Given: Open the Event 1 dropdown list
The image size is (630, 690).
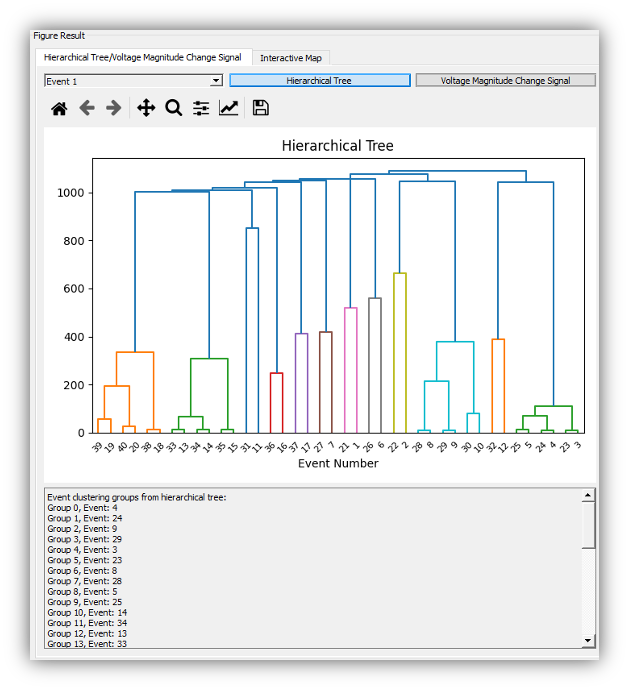Looking at the screenshot, I should click(x=133, y=81).
